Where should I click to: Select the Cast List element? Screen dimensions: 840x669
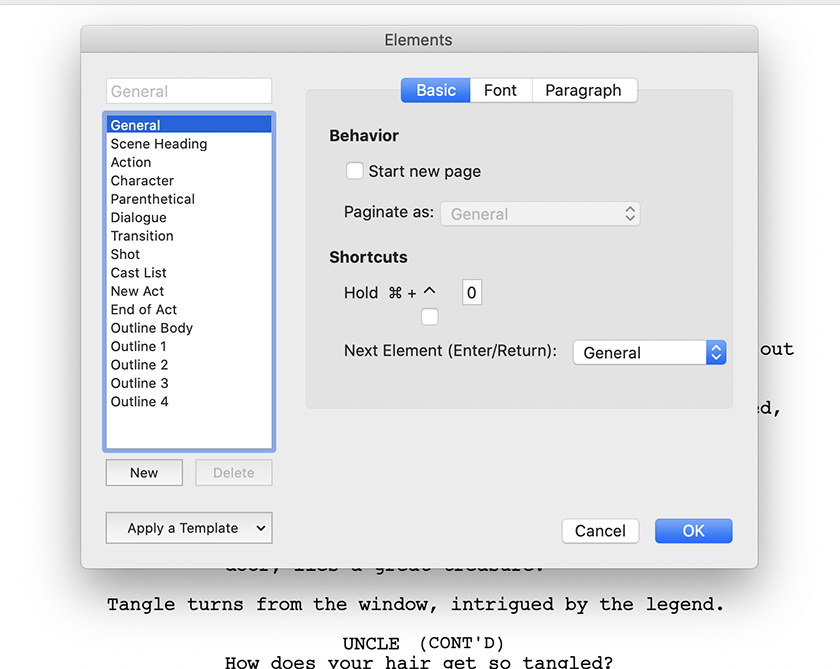(x=139, y=273)
